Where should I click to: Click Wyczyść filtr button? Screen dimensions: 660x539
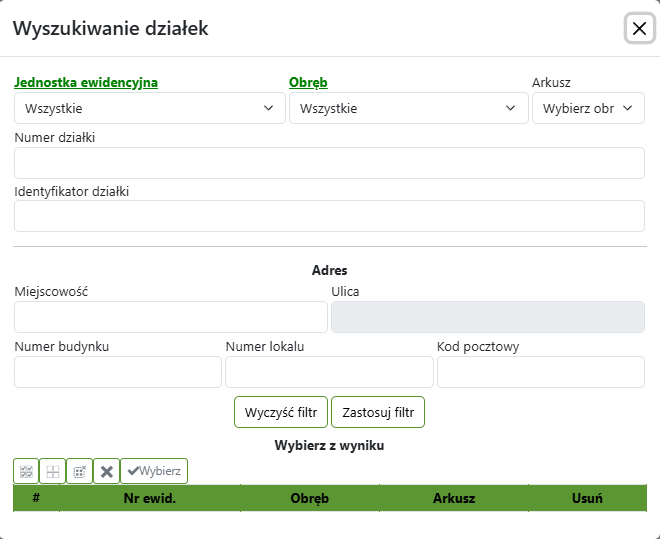click(281, 412)
